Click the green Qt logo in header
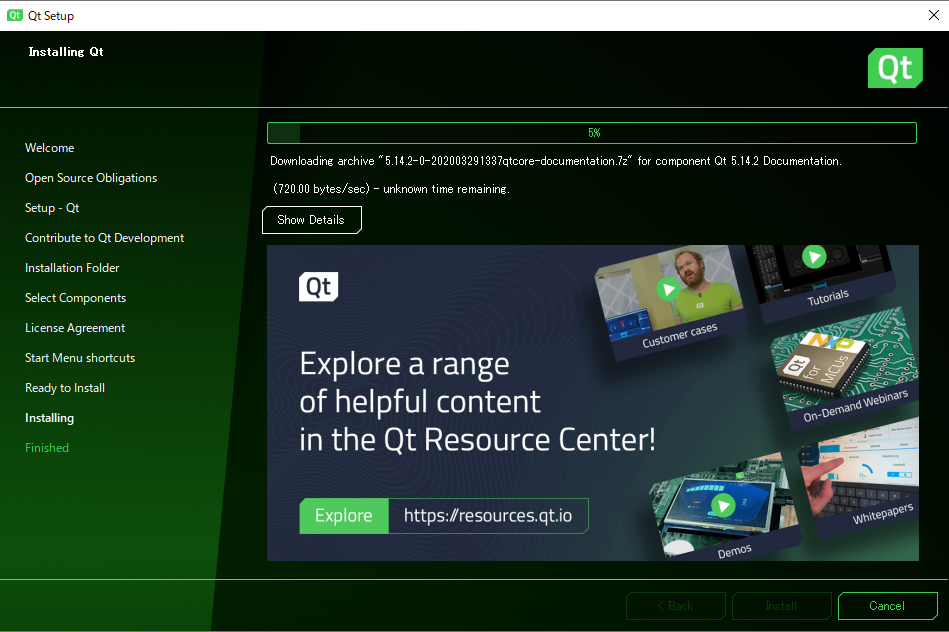Viewport: 949px width, 632px height. [x=895, y=68]
